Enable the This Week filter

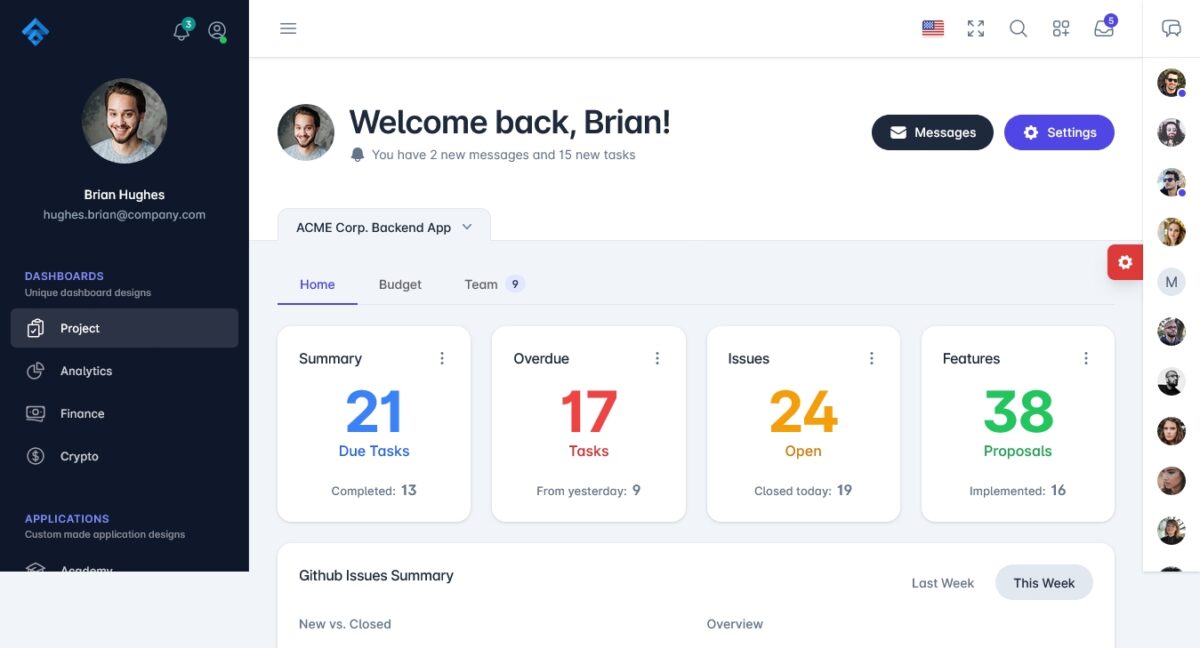[1043, 582]
